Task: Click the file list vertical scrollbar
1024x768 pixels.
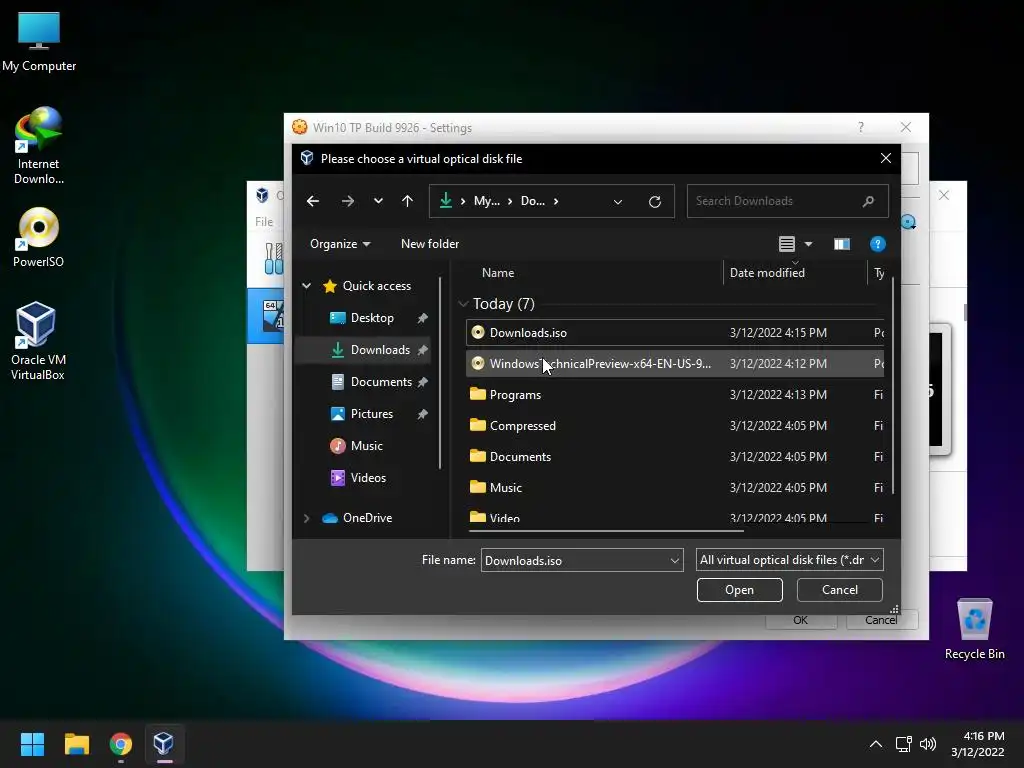Action: [892, 385]
